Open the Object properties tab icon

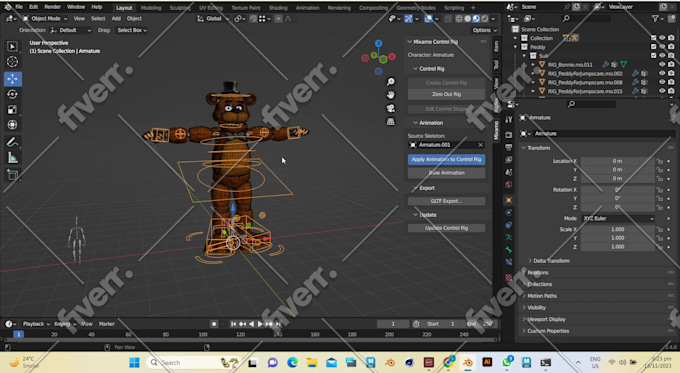(x=509, y=200)
